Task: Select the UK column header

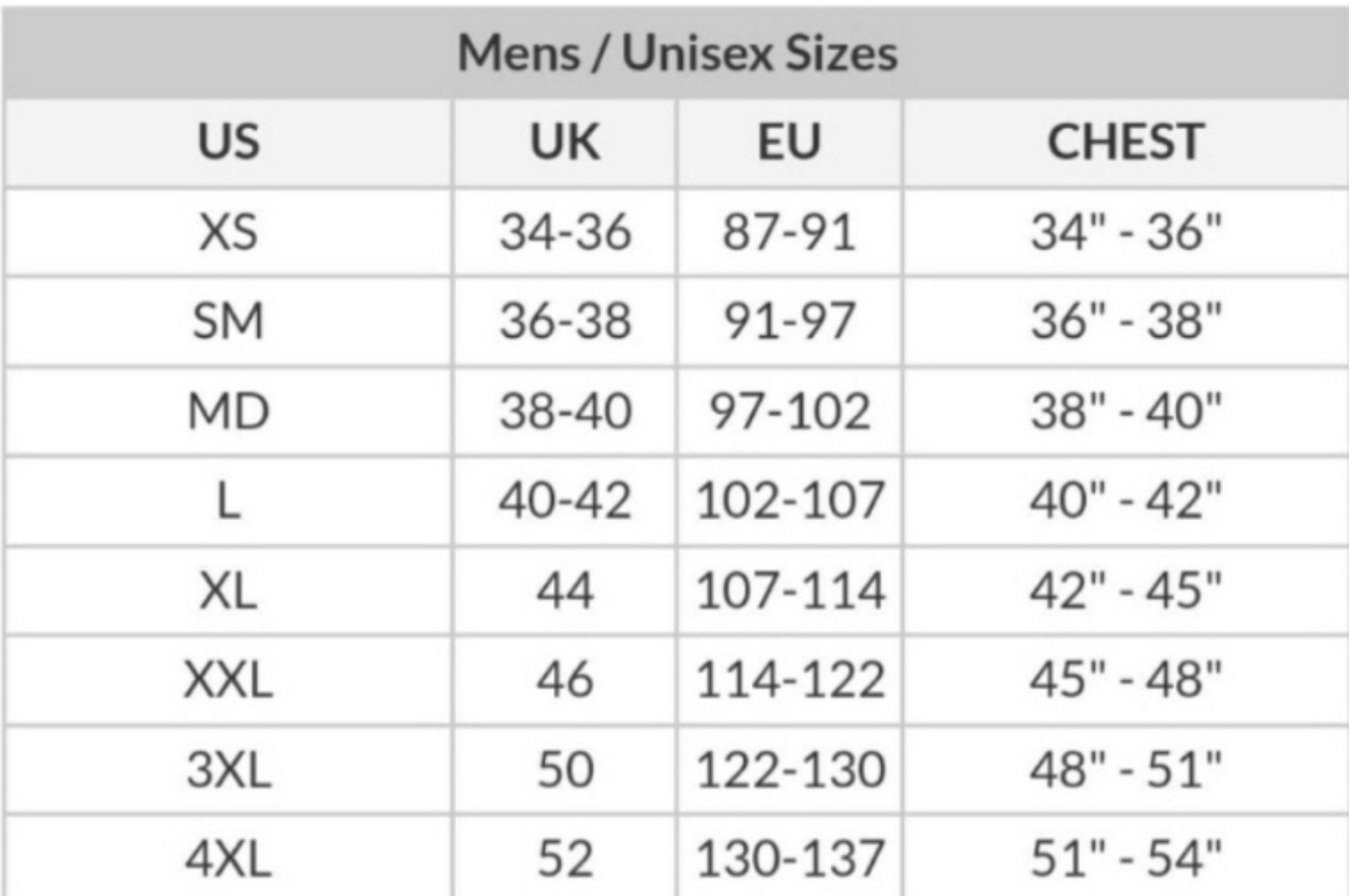Action: (565, 141)
